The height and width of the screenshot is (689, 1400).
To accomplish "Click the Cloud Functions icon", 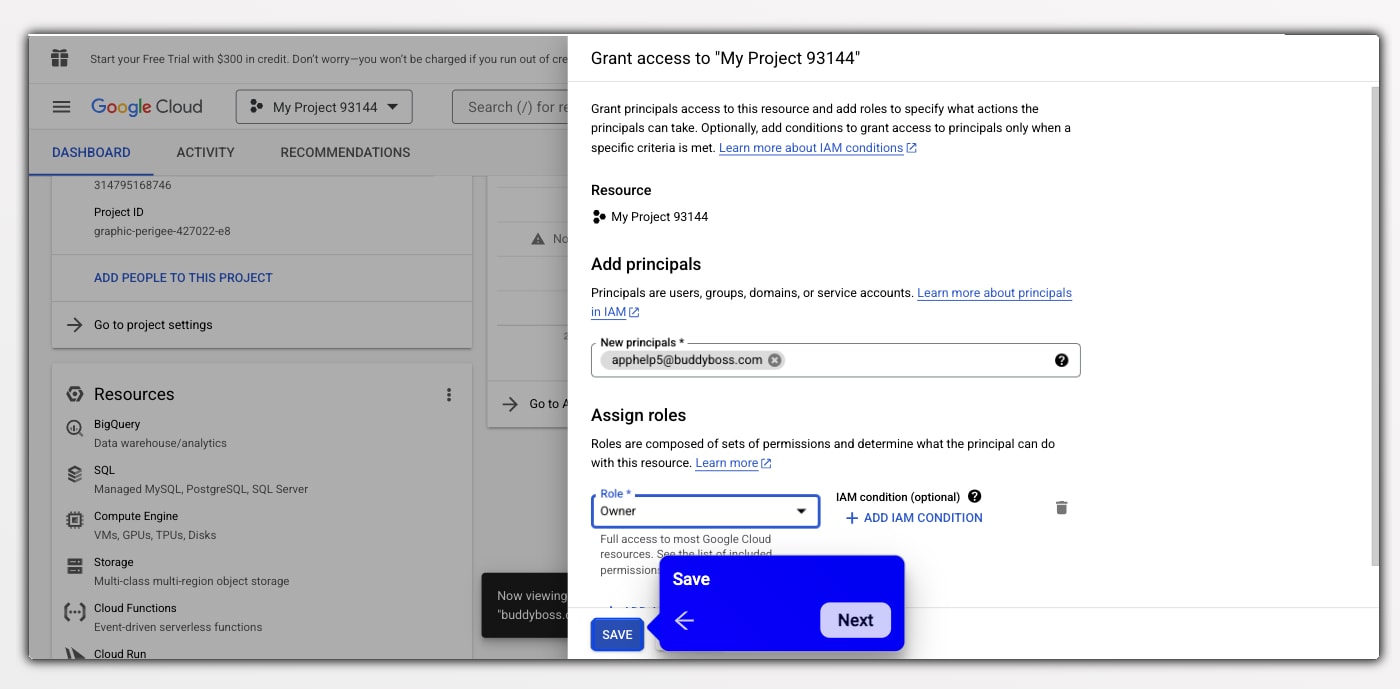I will (x=75, y=612).
